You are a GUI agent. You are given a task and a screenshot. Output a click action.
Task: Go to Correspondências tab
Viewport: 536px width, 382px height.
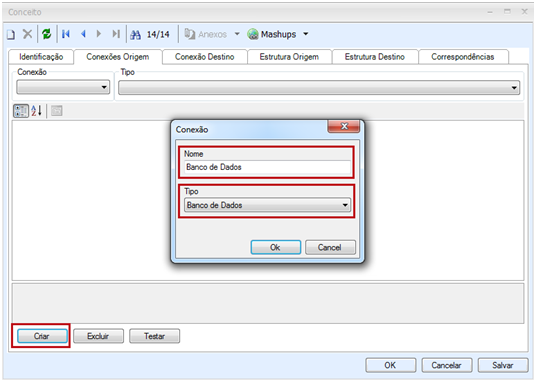(463, 57)
